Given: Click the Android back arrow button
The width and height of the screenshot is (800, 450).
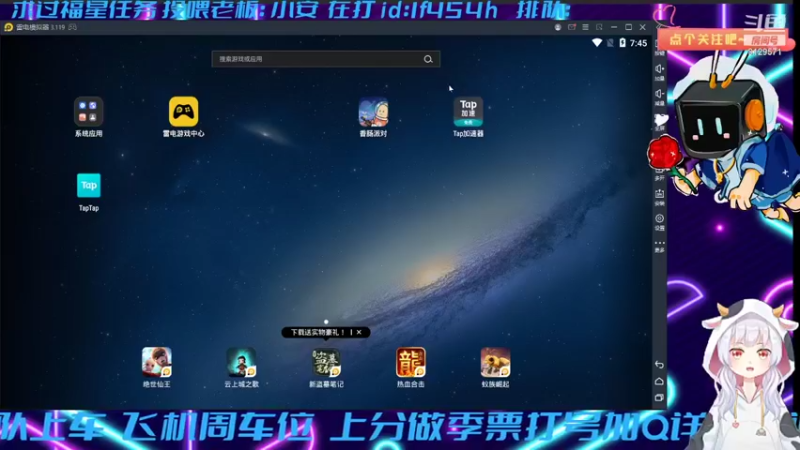Looking at the screenshot, I should pos(659,364).
